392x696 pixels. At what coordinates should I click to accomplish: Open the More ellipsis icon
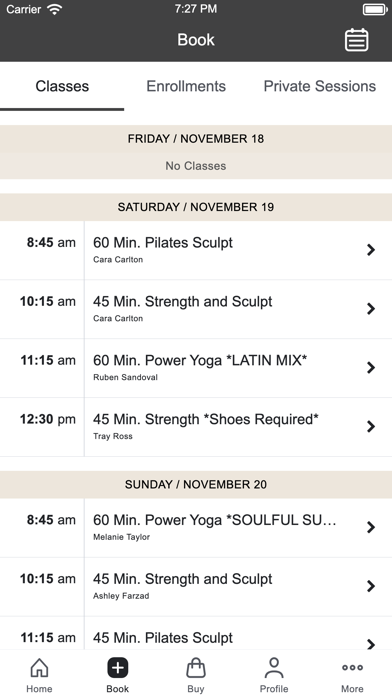tap(352, 668)
